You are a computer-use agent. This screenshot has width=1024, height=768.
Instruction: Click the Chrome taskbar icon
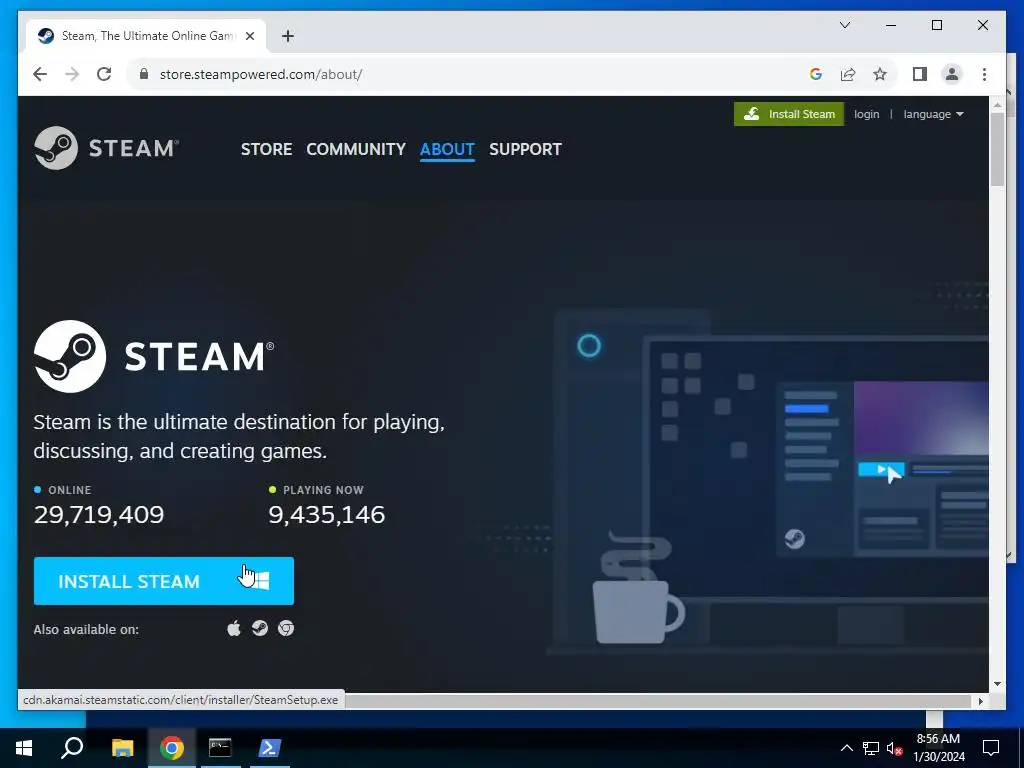(172, 748)
